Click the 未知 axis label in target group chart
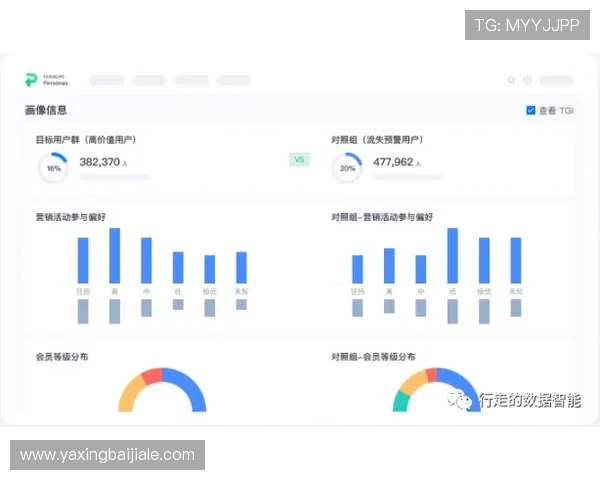The image size is (600, 480). coord(241,291)
